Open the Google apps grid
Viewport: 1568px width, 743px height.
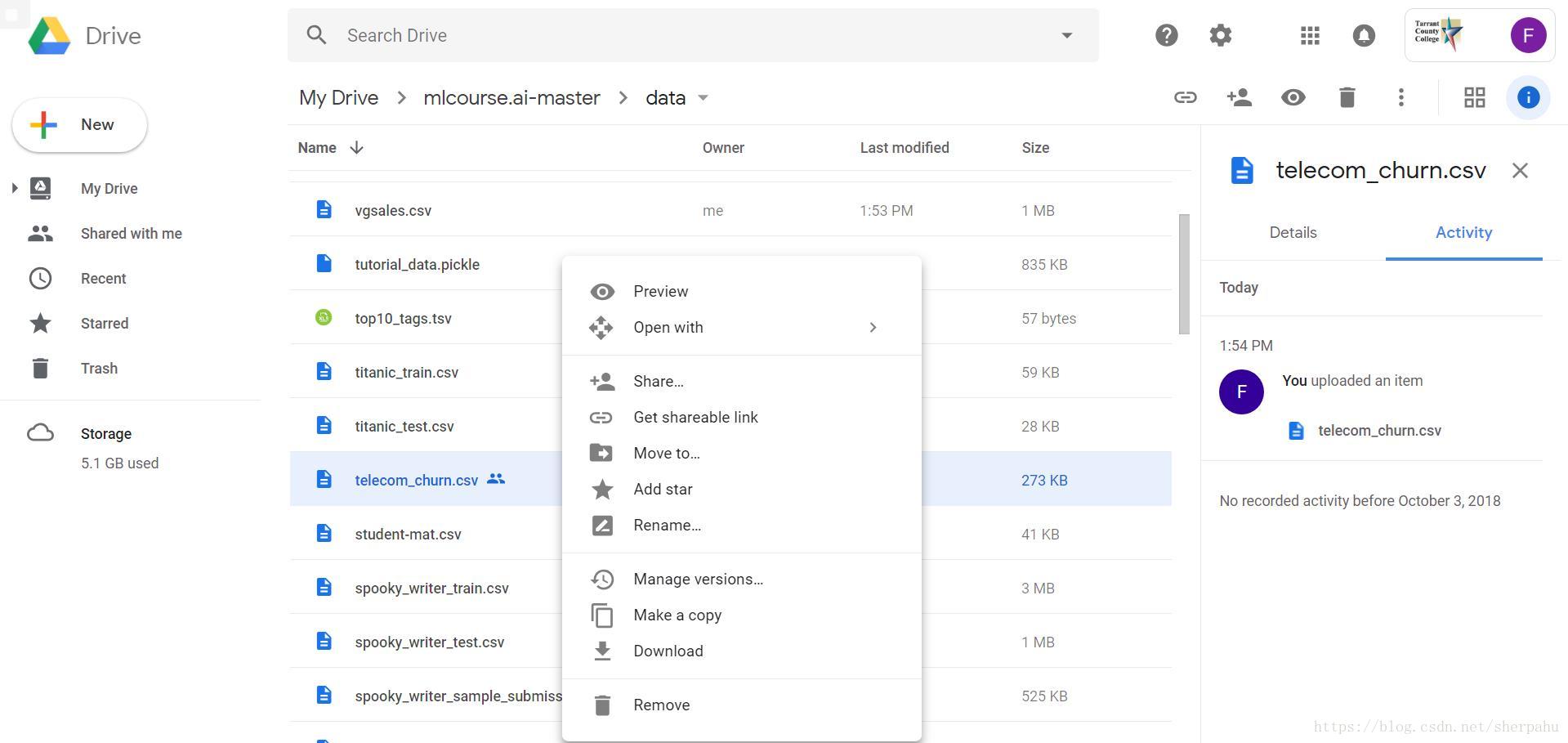click(1310, 35)
